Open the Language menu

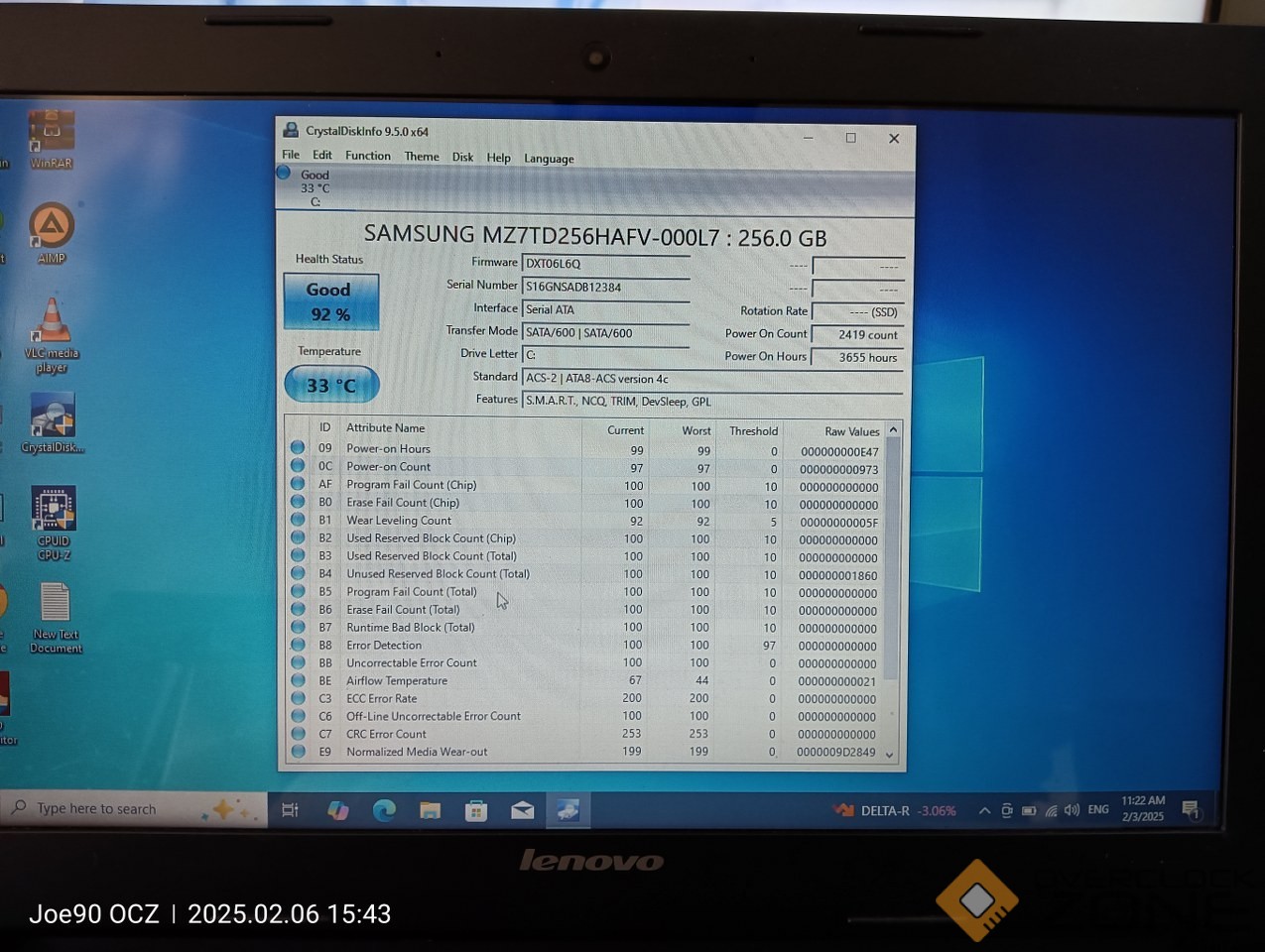(x=549, y=159)
